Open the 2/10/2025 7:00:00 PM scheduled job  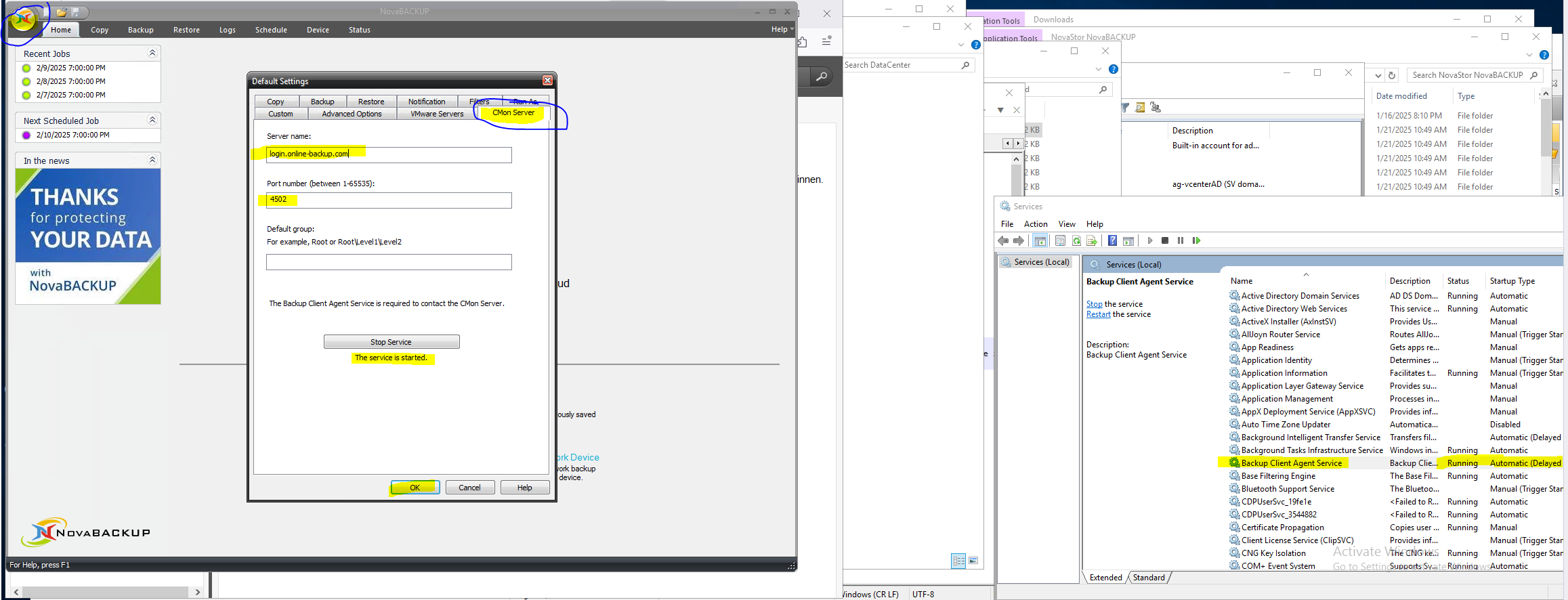tap(73, 135)
